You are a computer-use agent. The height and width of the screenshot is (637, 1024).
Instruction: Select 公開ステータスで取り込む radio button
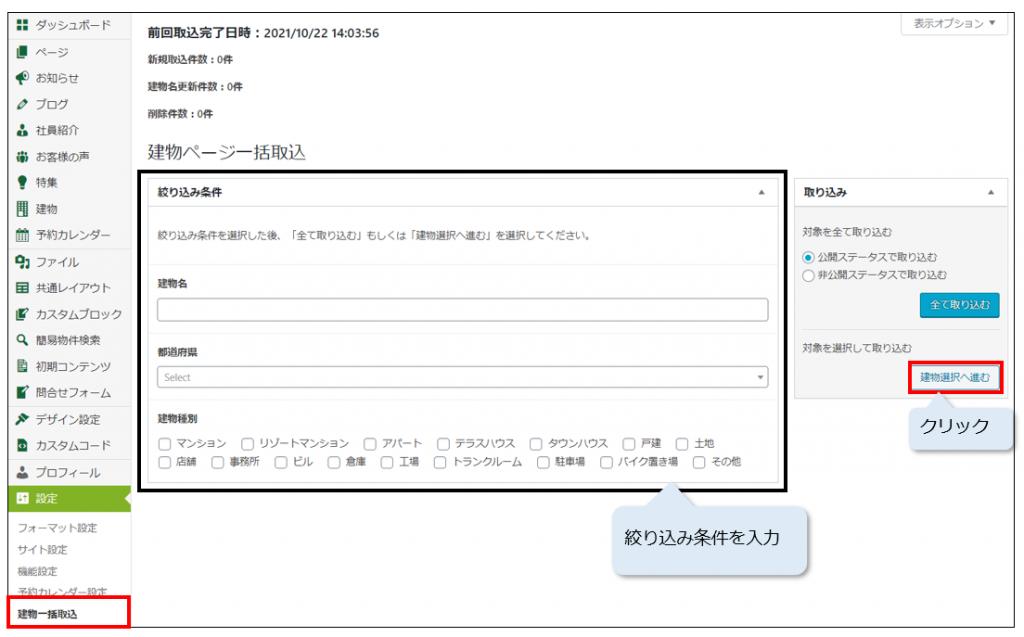click(809, 257)
